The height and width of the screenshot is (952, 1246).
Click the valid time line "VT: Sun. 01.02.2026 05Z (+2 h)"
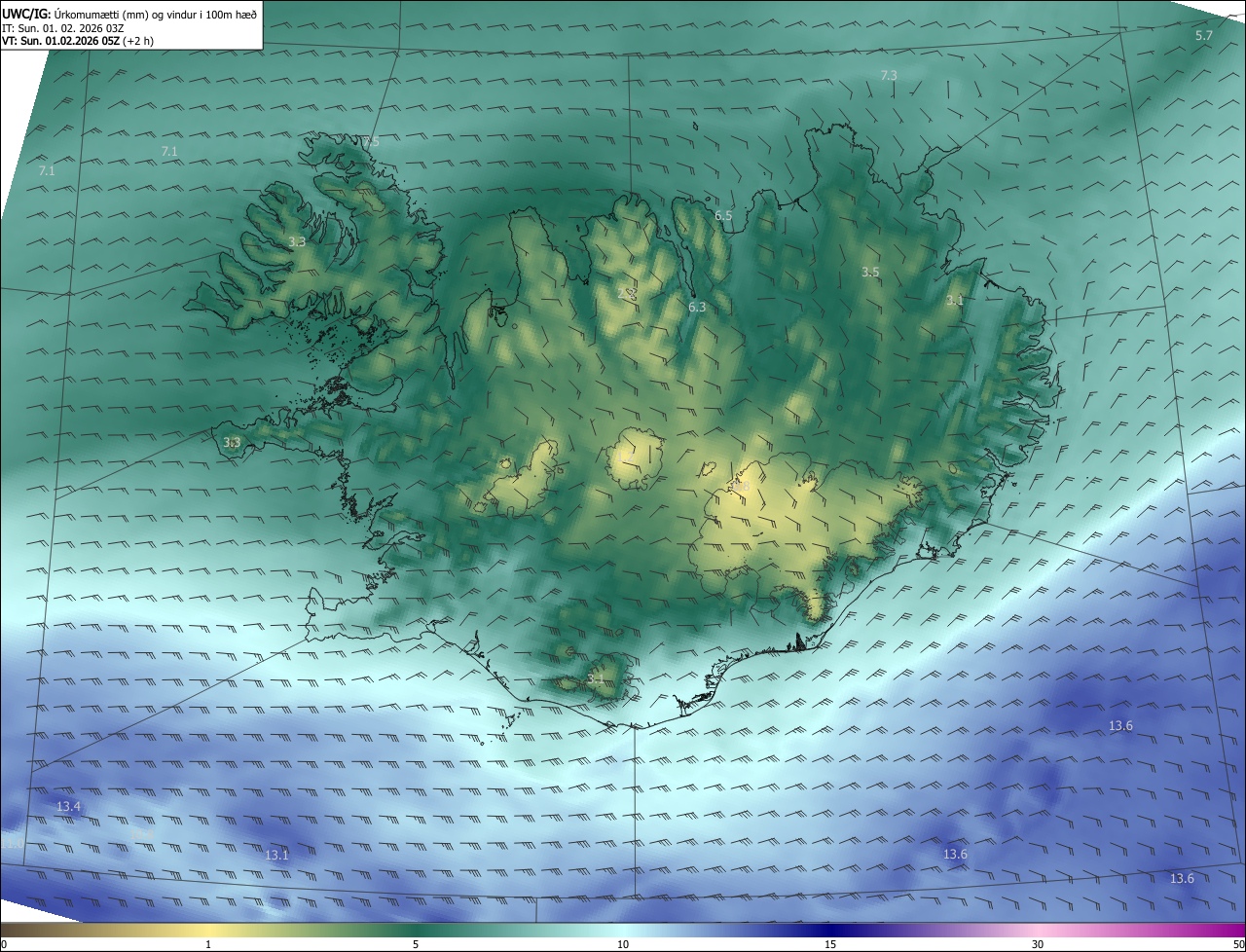(x=78, y=41)
